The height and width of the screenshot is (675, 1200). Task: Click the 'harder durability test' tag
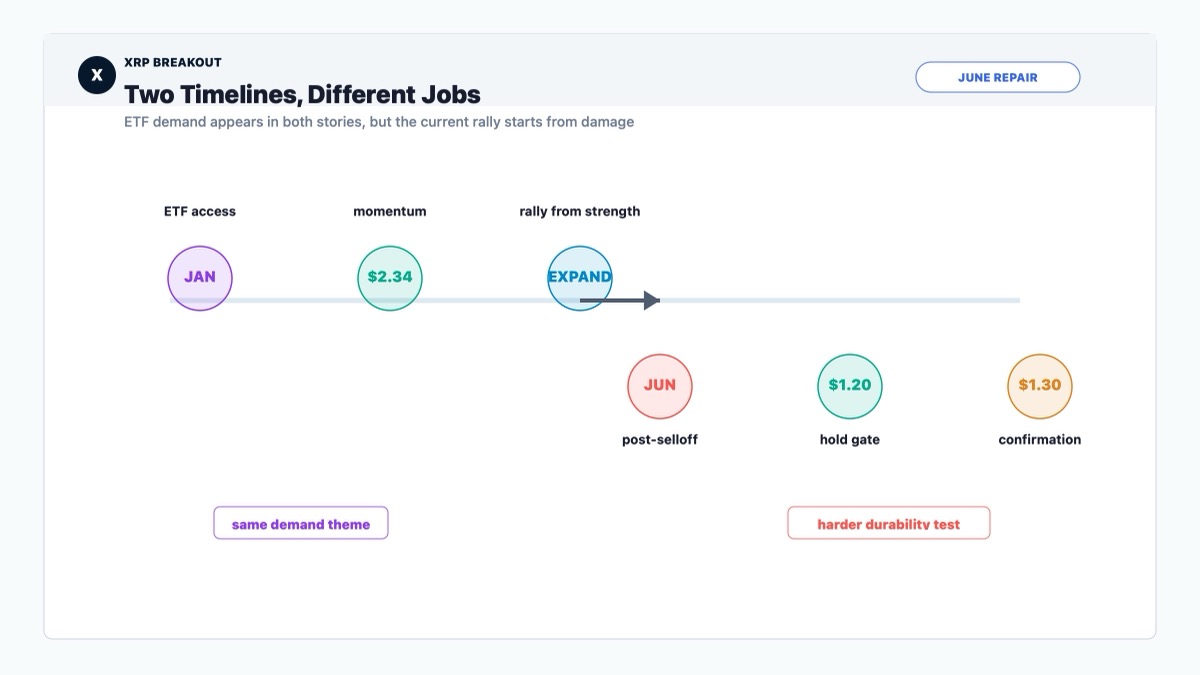pyautogui.click(x=889, y=523)
